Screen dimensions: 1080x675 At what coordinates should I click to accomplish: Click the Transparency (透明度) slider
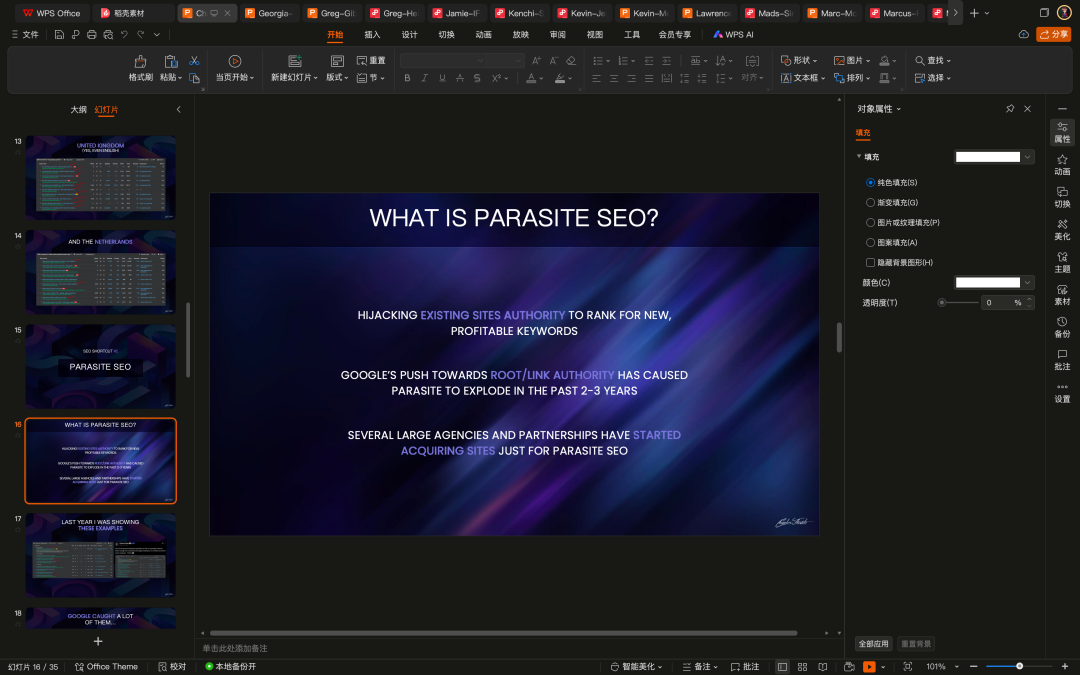(958, 302)
